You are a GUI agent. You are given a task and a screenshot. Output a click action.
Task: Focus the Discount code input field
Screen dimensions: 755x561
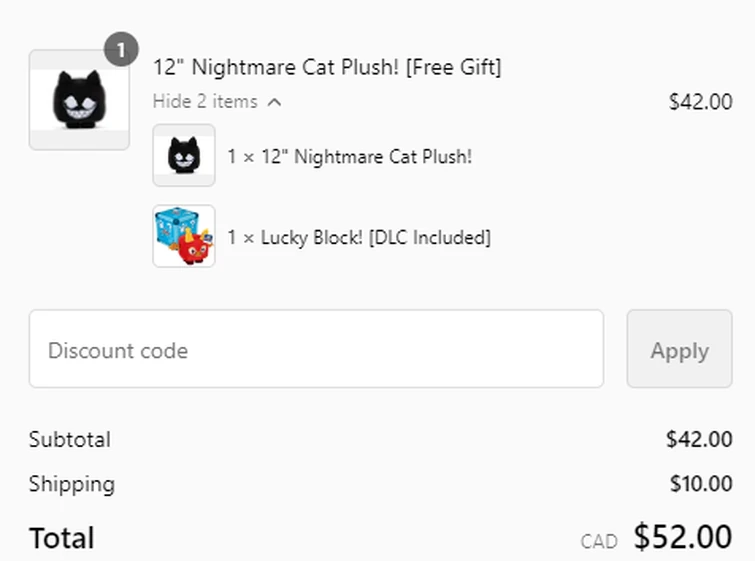[316, 349]
